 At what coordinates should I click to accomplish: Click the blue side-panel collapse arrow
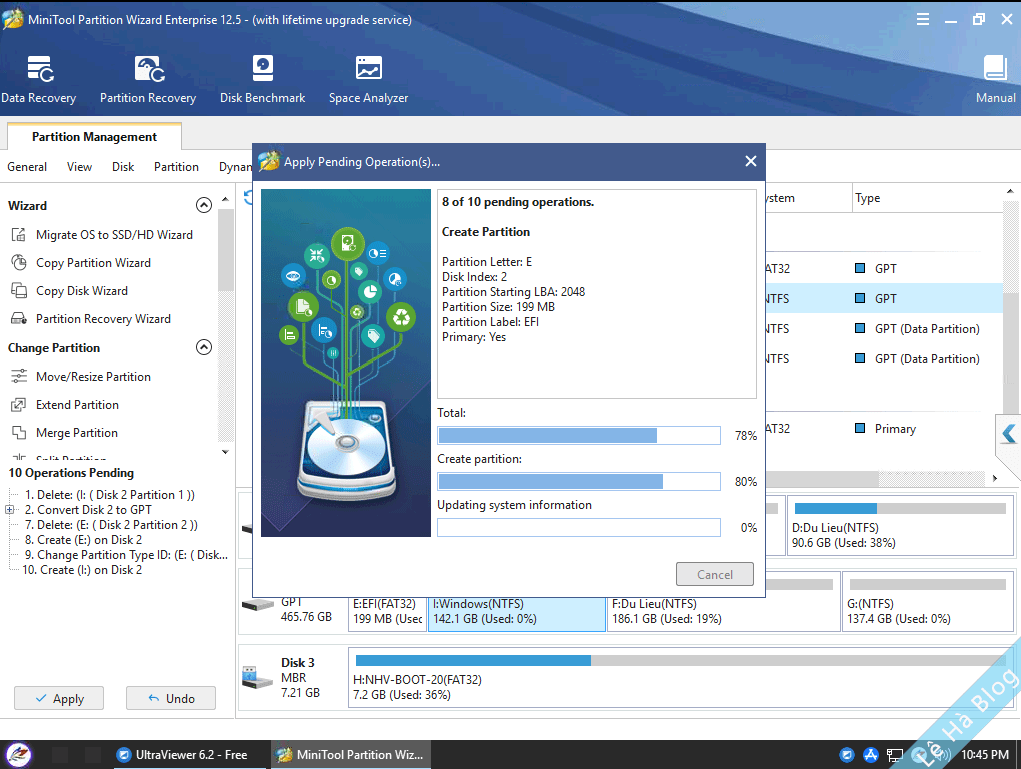coord(1009,433)
